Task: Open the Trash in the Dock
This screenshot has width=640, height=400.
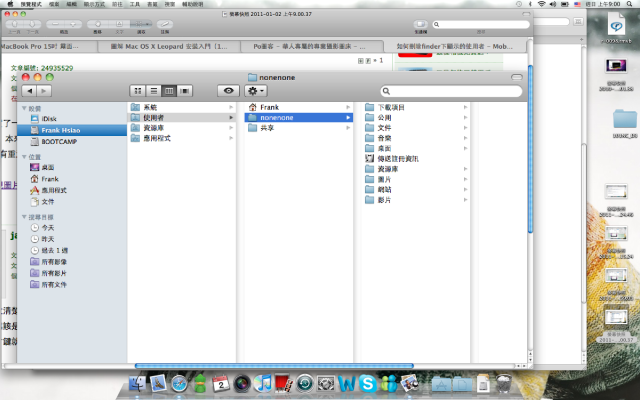Action: pyautogui.click(x=504, y=383)
